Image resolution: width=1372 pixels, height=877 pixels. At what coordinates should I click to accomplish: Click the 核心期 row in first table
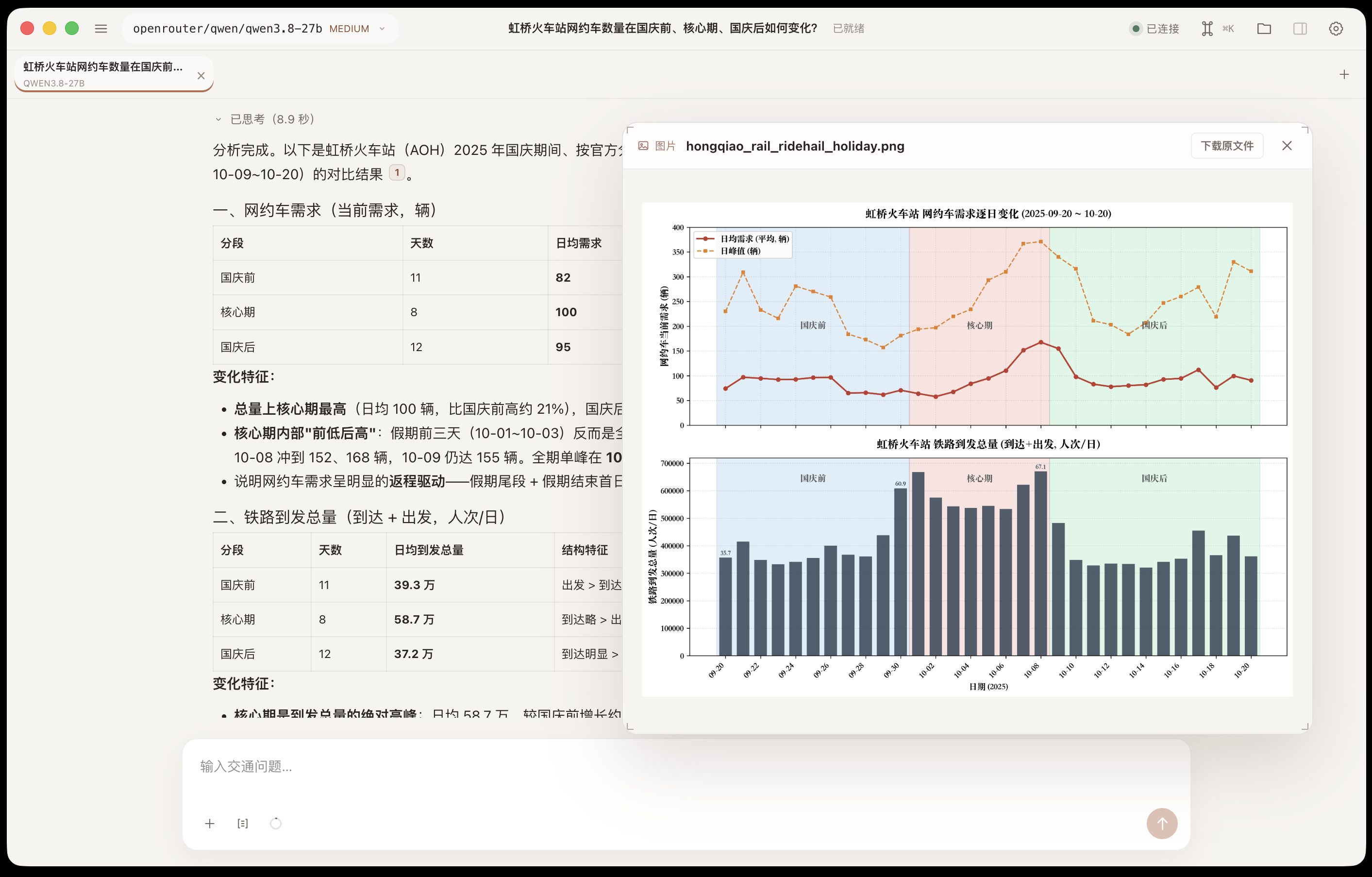click(x=418, y=312)
